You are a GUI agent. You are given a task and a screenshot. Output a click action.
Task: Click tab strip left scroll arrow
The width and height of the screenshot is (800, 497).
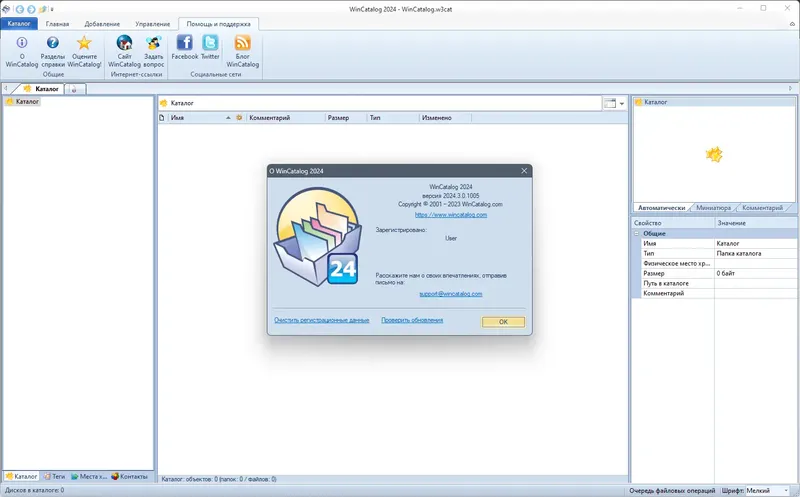click(5, 88)
